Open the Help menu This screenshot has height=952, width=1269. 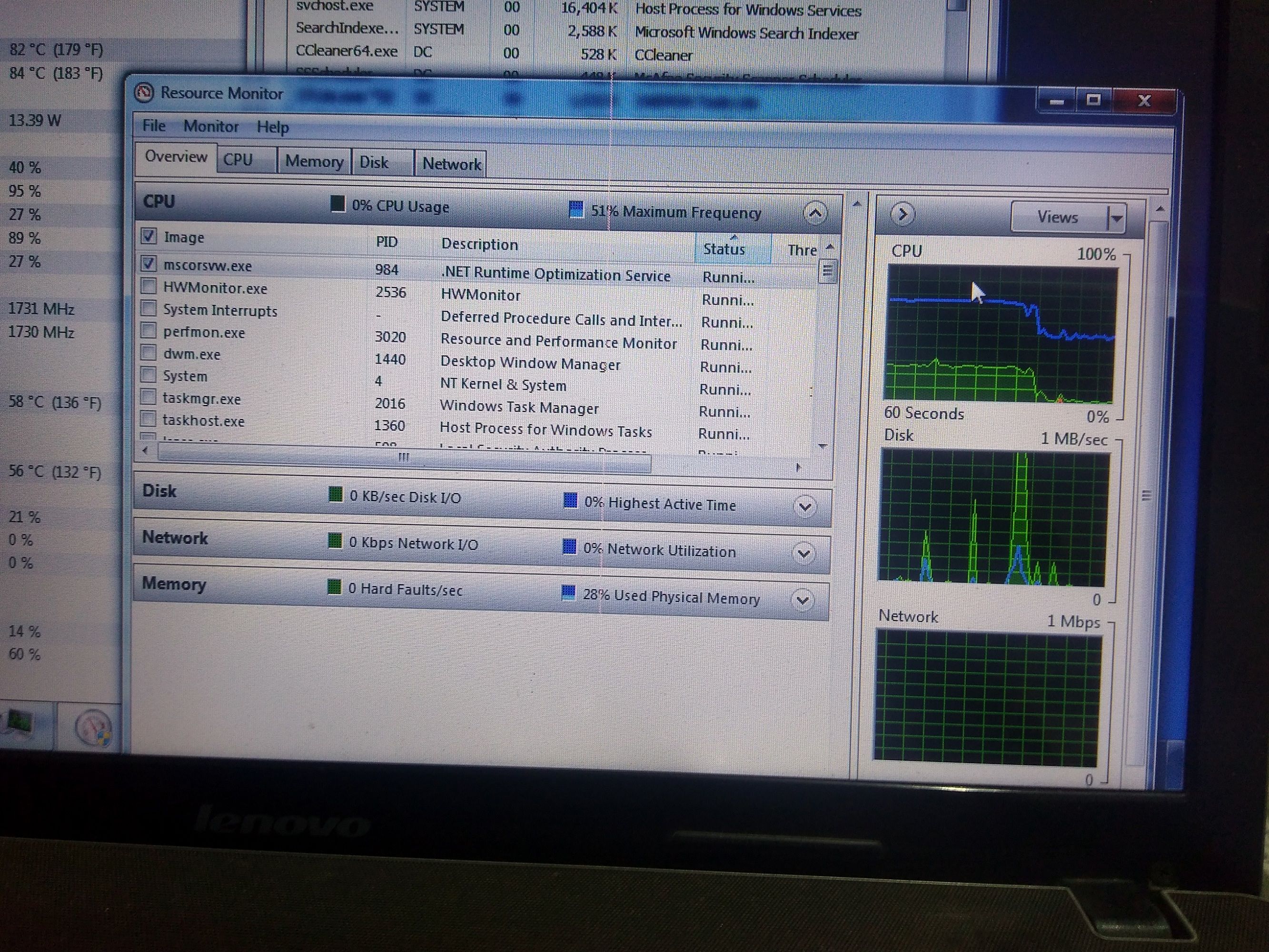pyautogui.click(x=272, y=128)
